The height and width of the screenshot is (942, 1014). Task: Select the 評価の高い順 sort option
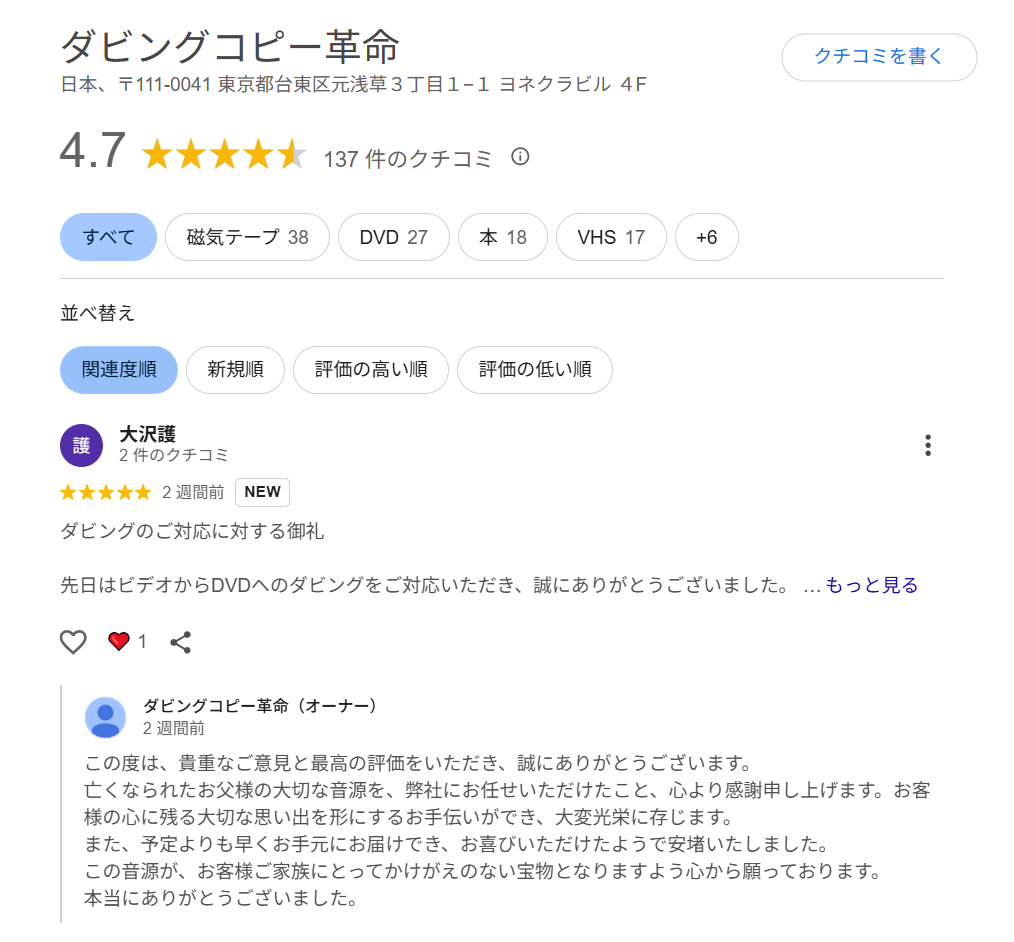(370, 369)
